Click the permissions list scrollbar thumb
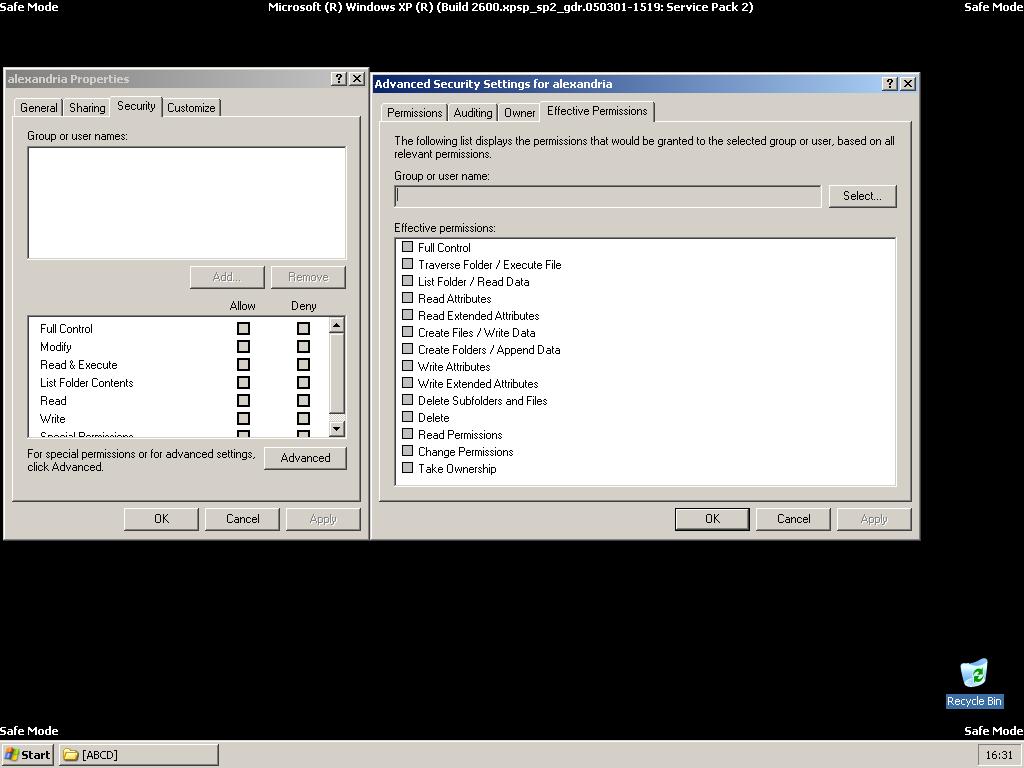The image size is (1024, 768). [x=336, y=373]
